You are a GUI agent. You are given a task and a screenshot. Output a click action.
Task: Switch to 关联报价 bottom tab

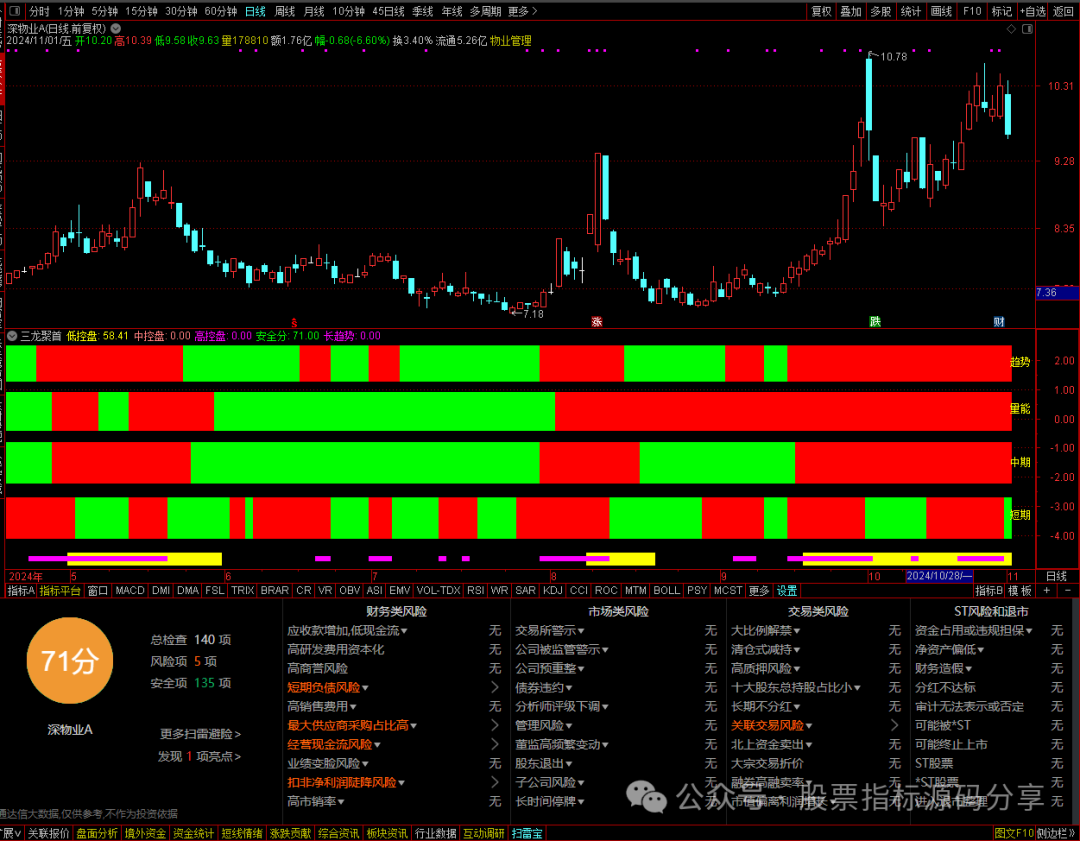point(48,833)
